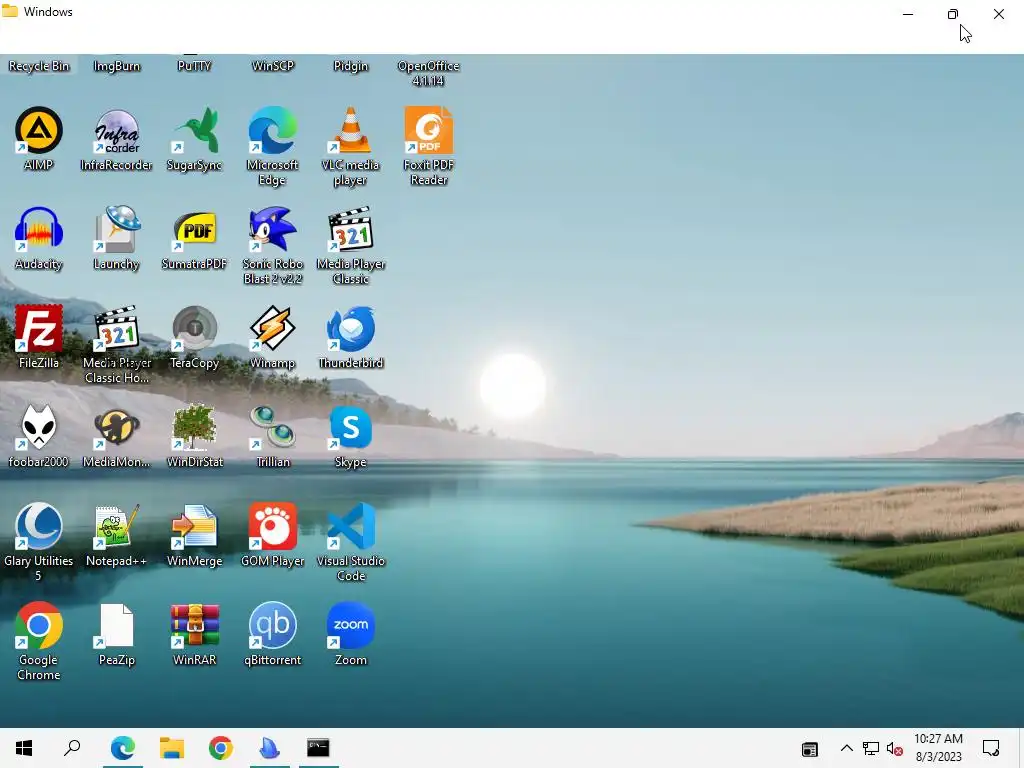Open Google Chrome desktop shortcut
The height and width of the screenshot is (768, 1024).
point(39,641)
